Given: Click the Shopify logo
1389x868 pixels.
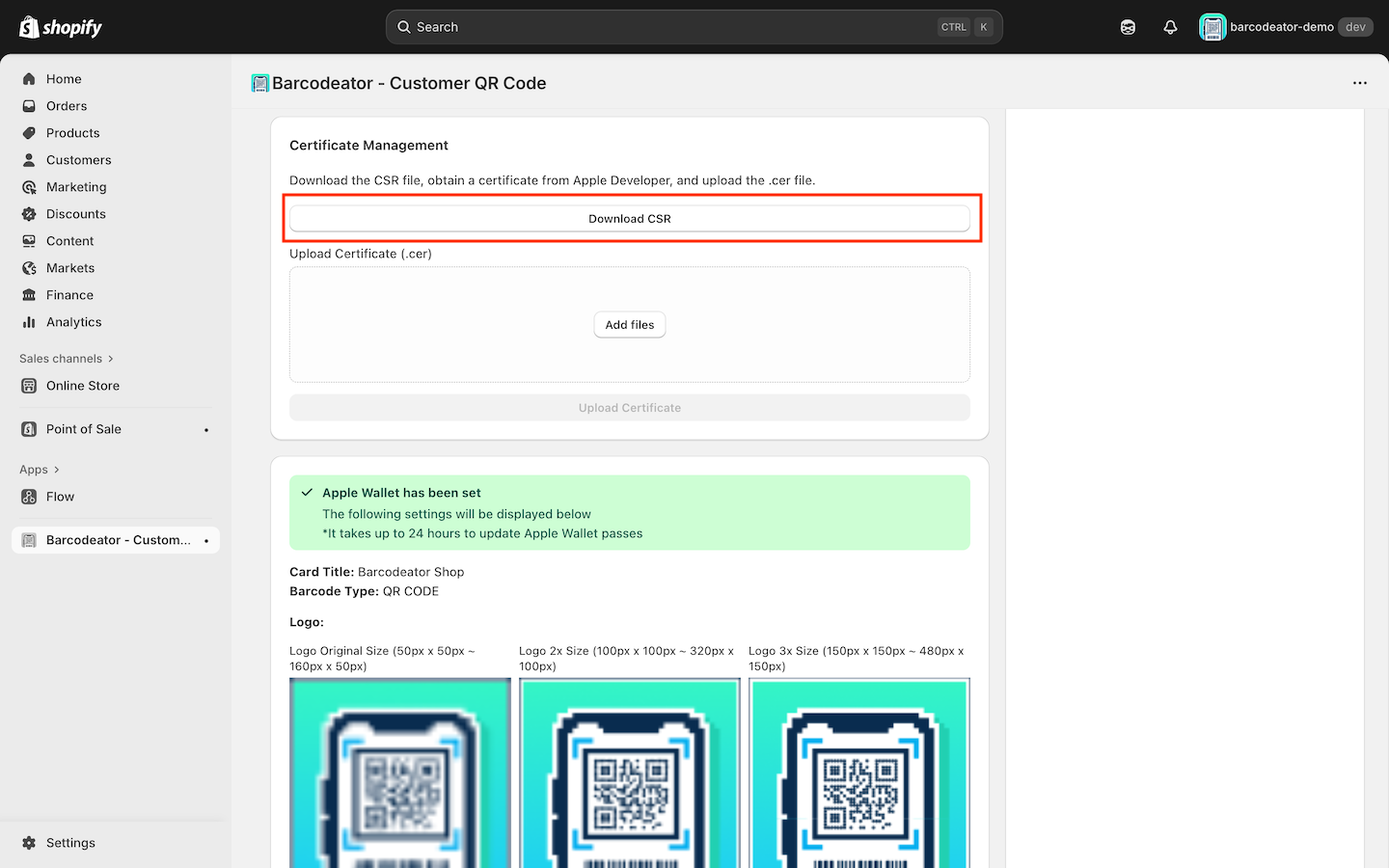Looking at the screenshot, I should click(61, 27).
